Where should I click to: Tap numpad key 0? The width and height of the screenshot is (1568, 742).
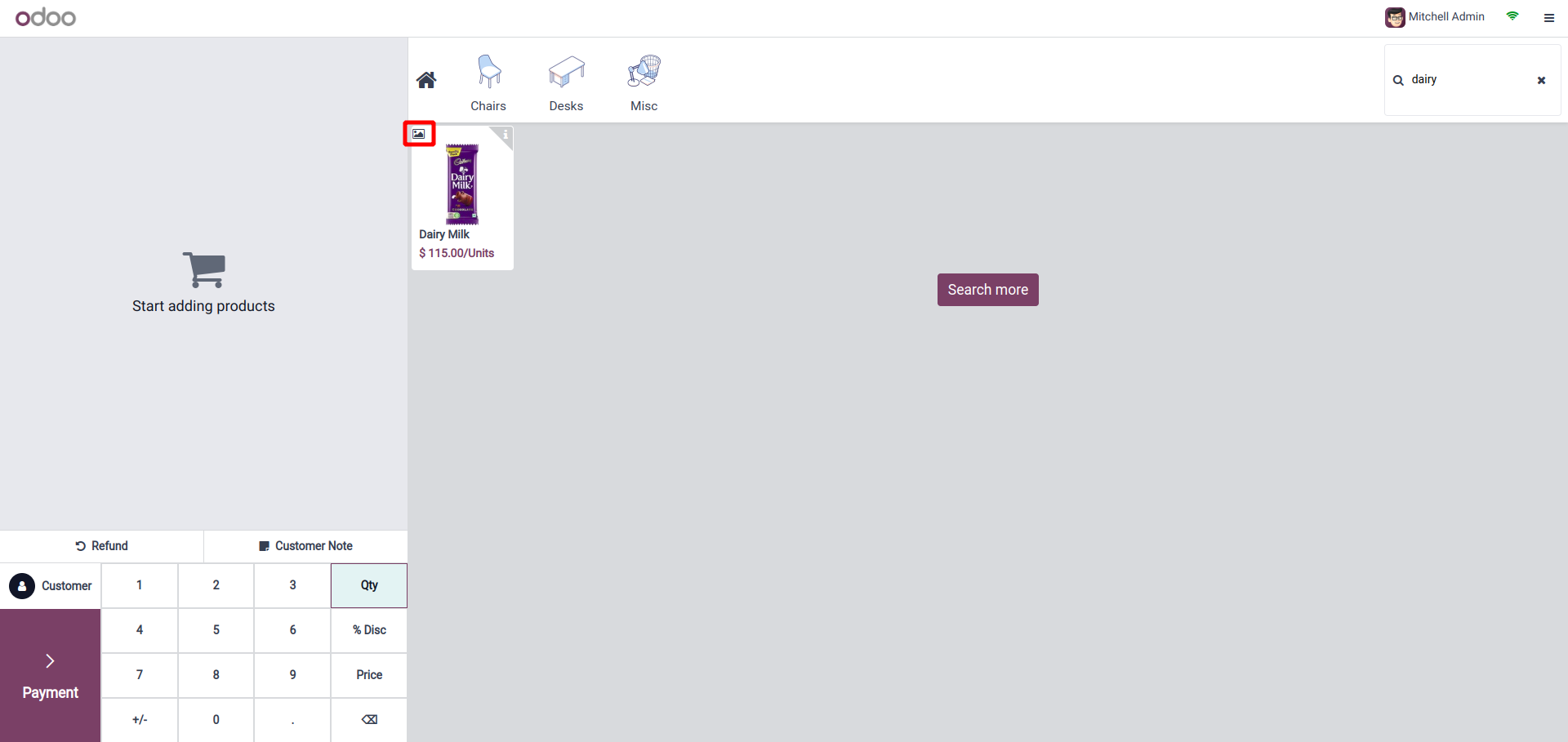click(x=216, y=720)
